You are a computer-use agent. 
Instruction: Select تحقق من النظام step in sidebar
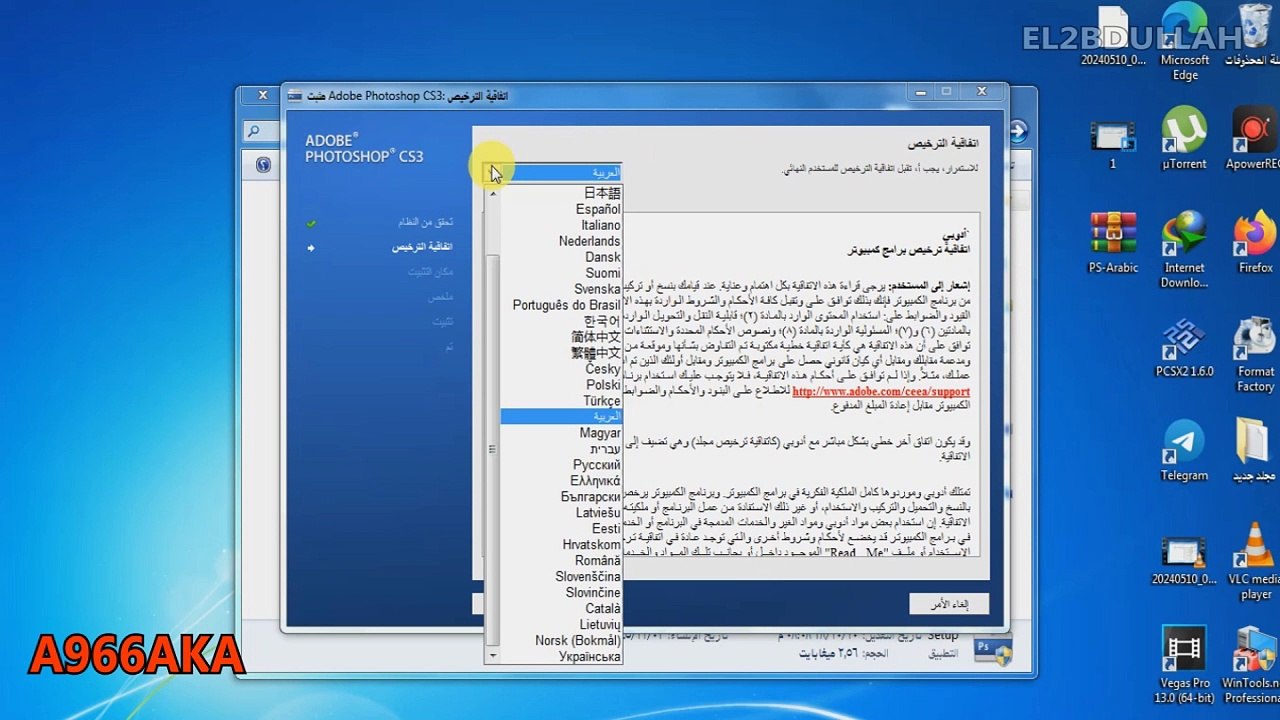pyautogui.click(x=425, y=222)
